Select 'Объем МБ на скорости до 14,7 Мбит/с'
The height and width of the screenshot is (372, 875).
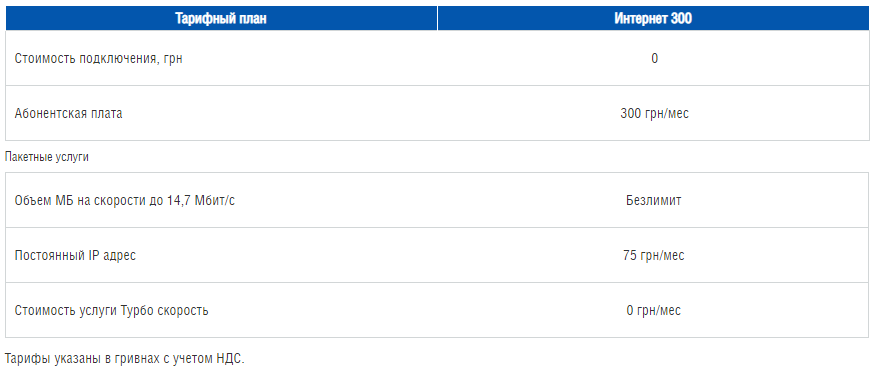point(124,201)
